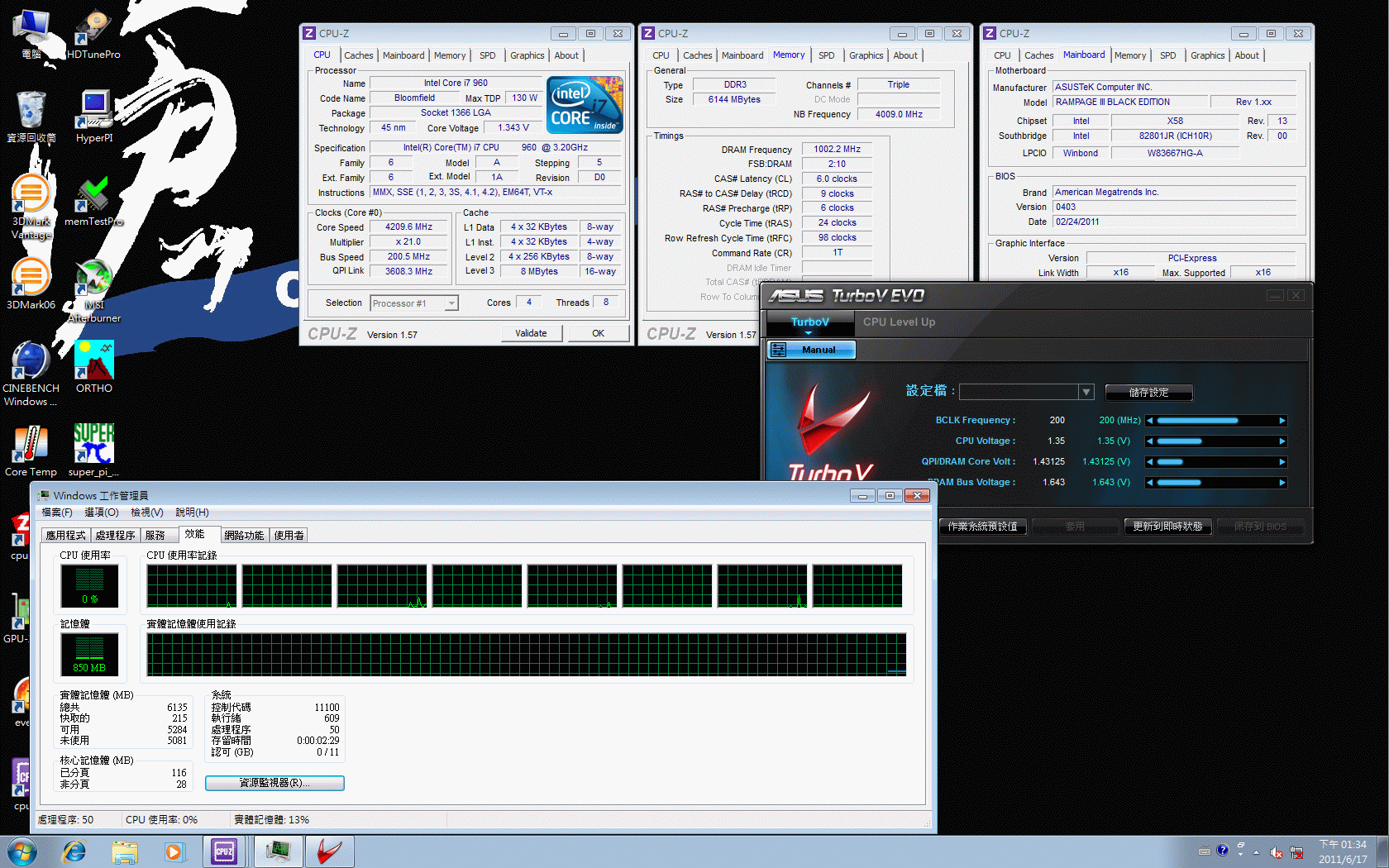Launch the 3DMark06 desktop shortcut

[31, 284]
